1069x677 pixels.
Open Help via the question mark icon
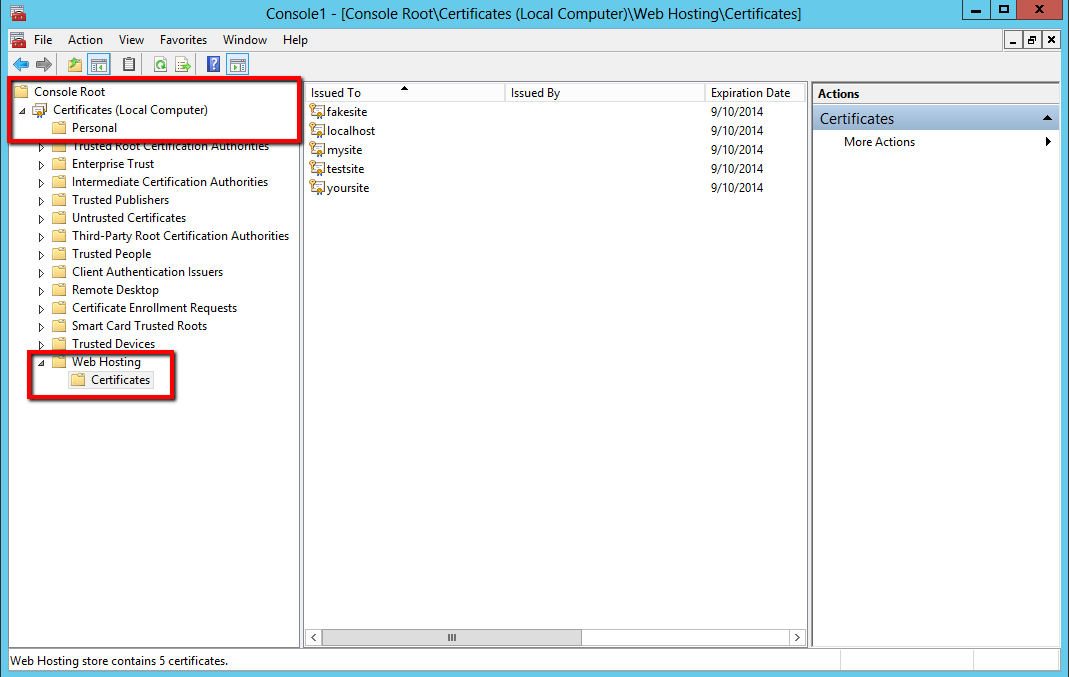click(x=213, y=65)
